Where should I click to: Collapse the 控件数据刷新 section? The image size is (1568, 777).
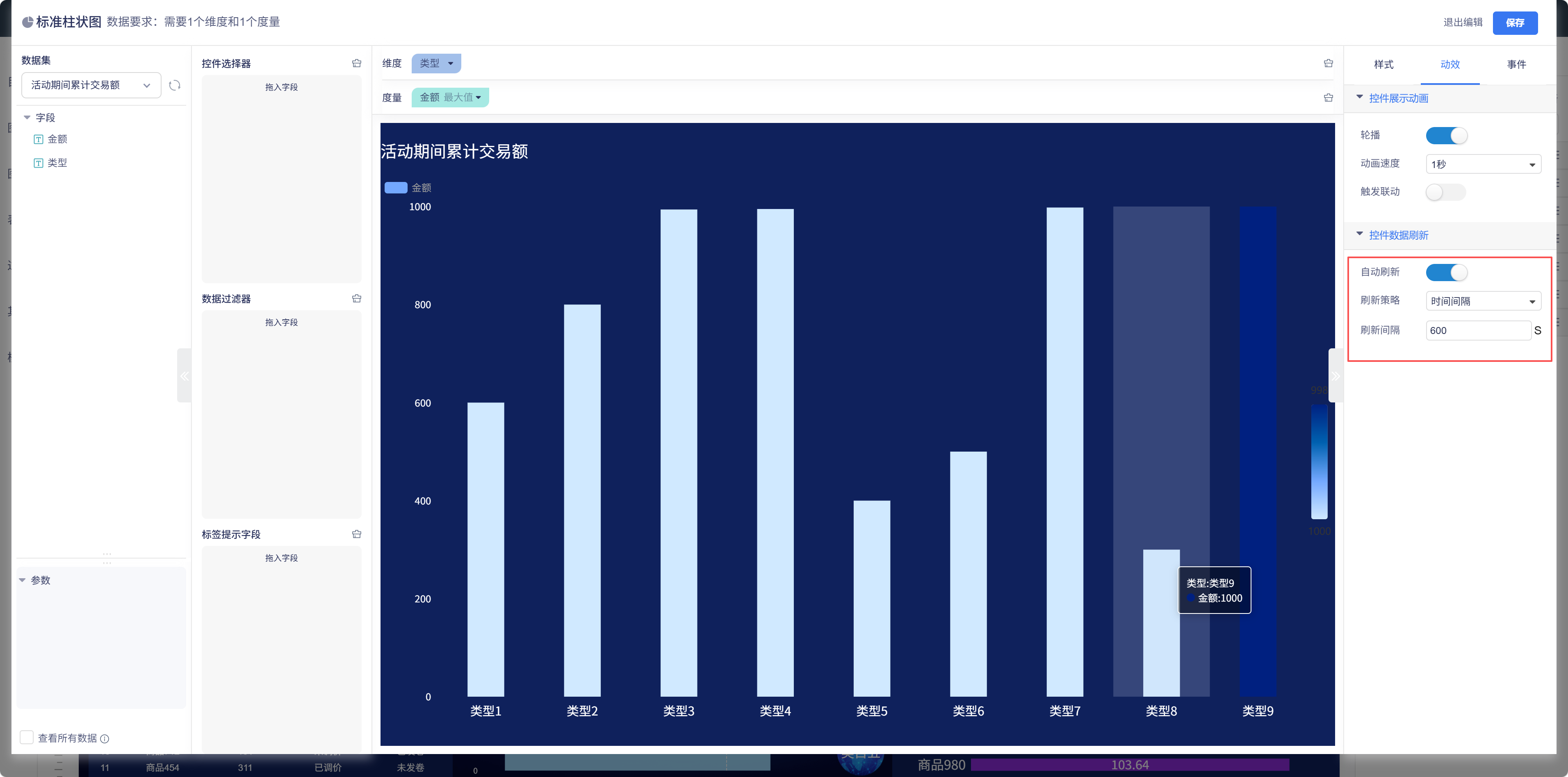click(1360, 234)
